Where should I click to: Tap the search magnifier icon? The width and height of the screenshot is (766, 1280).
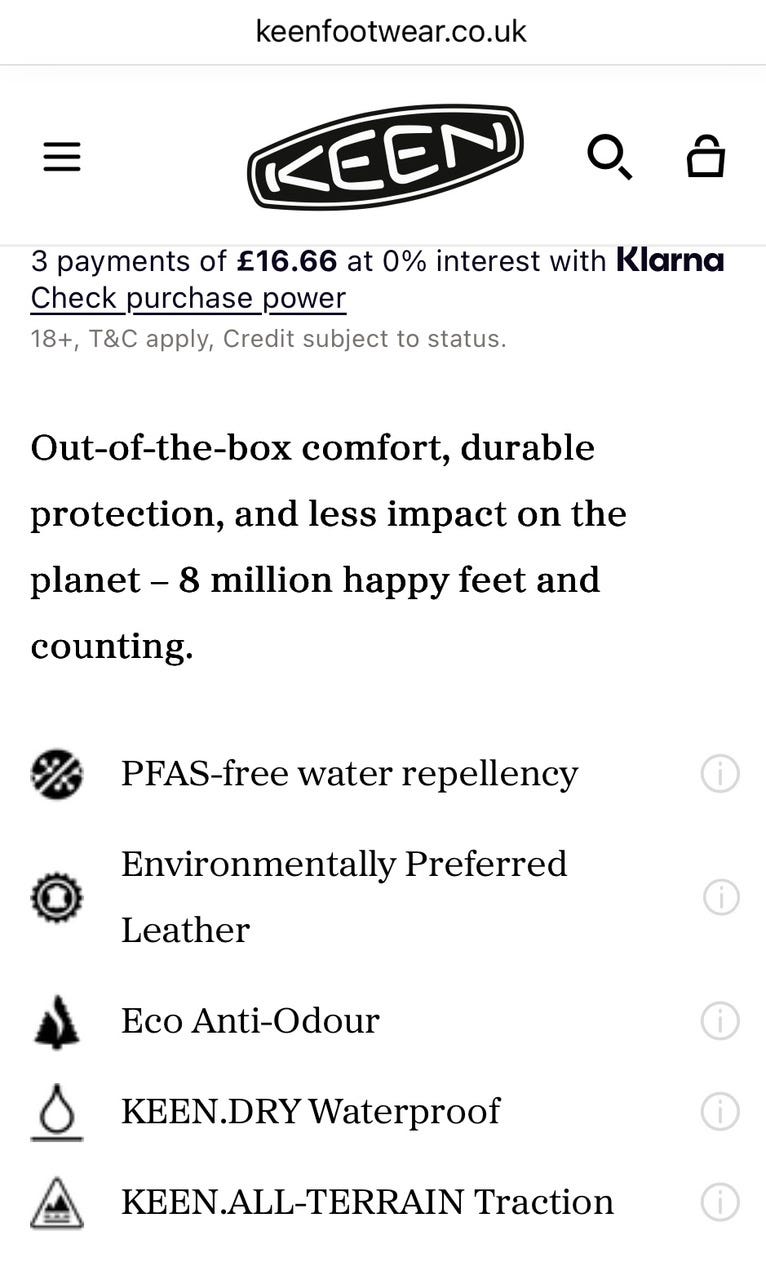pyautogui.click(x=609, y=157)
